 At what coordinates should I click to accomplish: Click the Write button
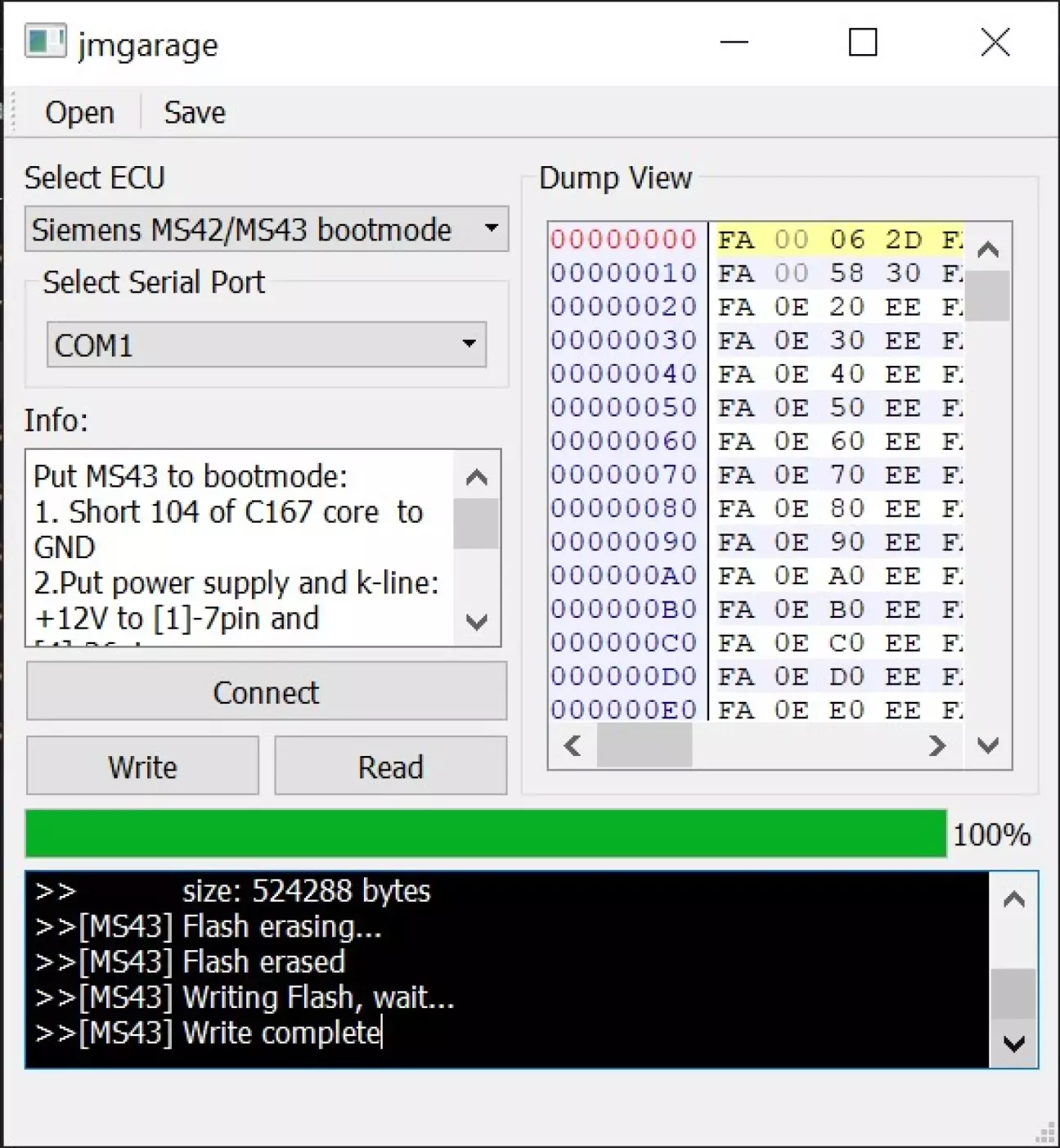(x=142, y=767)
